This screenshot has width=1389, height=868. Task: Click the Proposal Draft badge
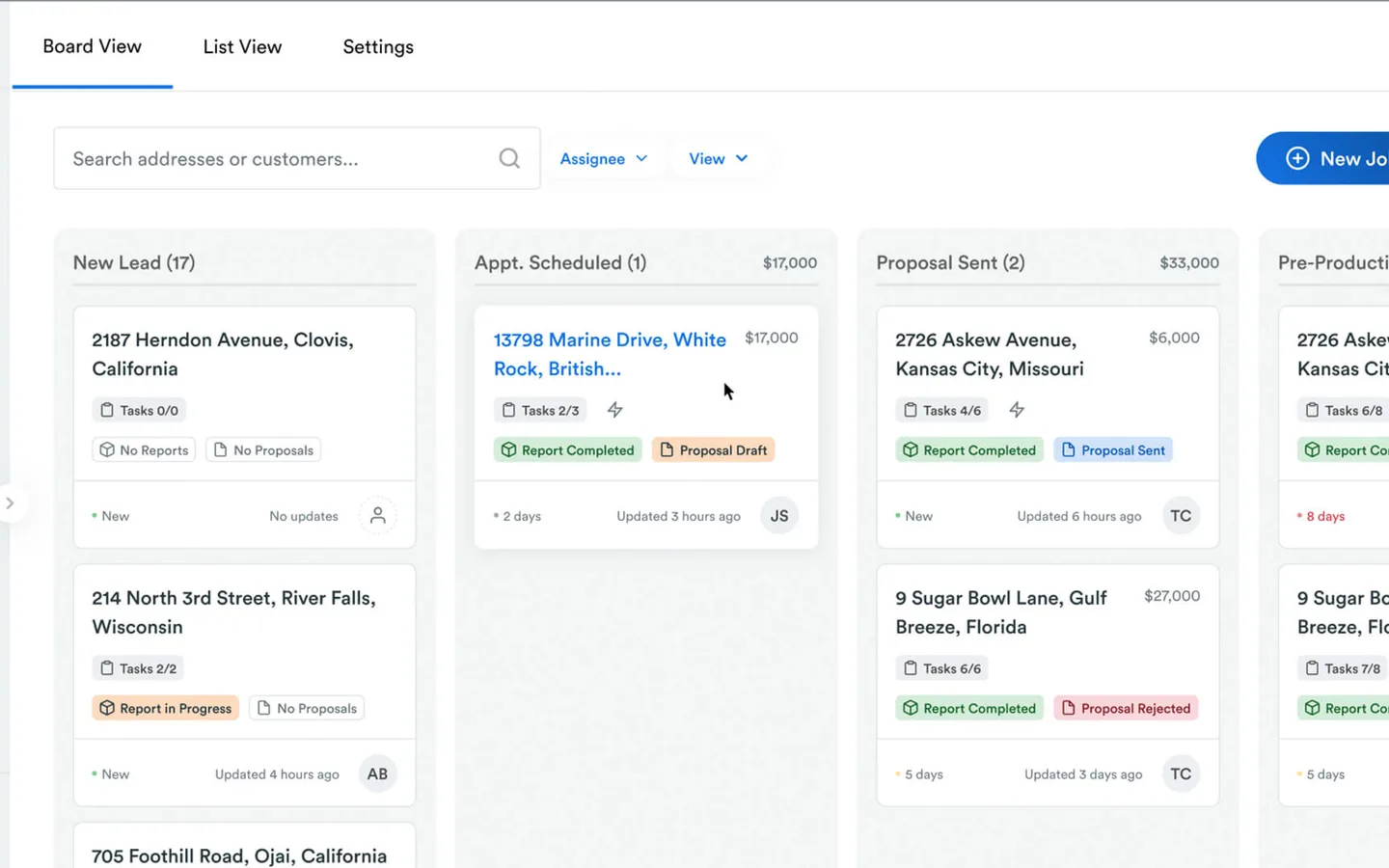tap(714, 449)
